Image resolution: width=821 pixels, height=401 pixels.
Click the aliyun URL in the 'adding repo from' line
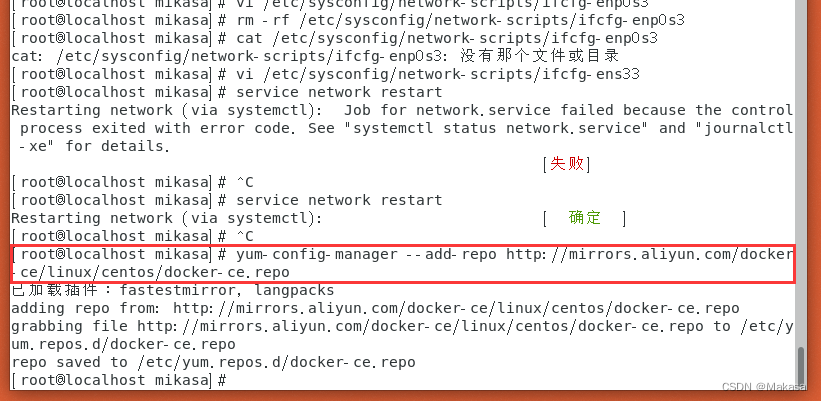(456, 308)
